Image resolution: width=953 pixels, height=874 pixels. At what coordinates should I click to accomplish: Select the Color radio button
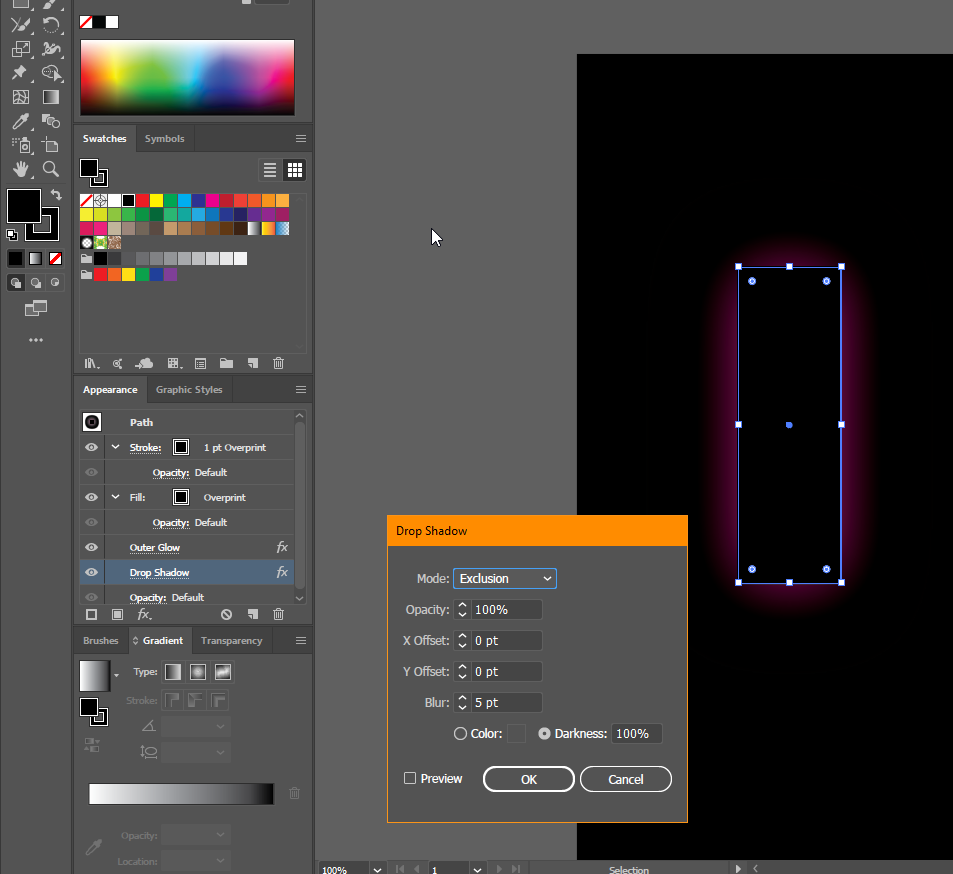(x=460, y=734)
